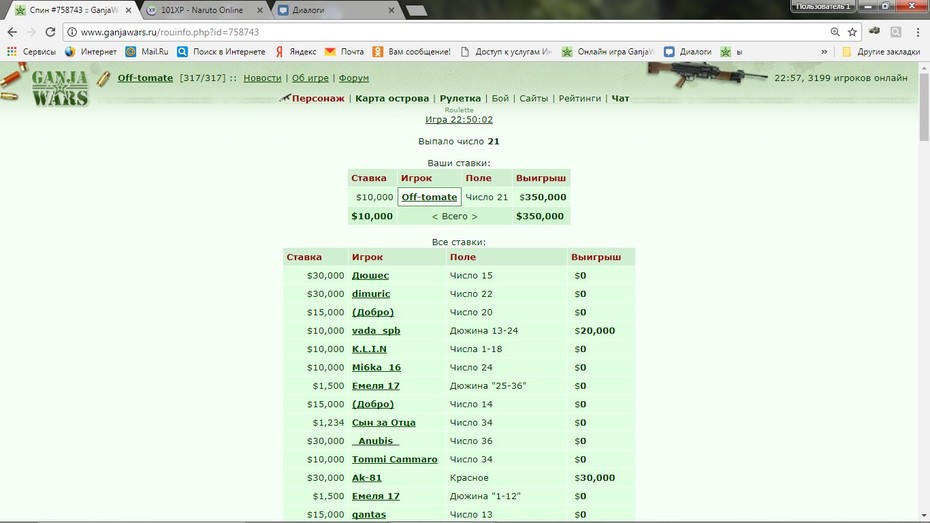Open a new tab with the new-tab button
This screenshot has height=523, width=930.
(x=416, y=11)
